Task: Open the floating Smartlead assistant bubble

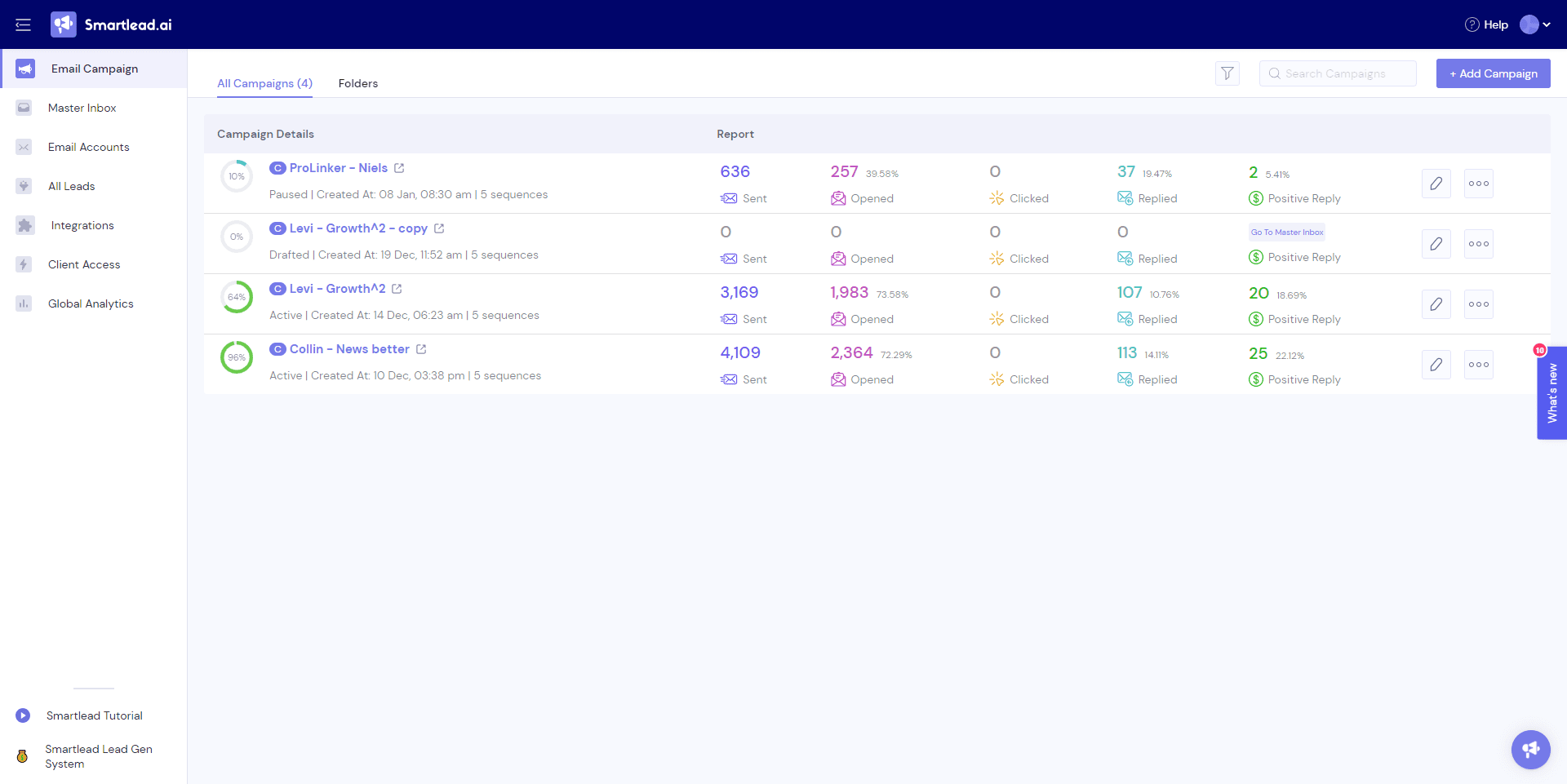Action: tap(1529, 750)
